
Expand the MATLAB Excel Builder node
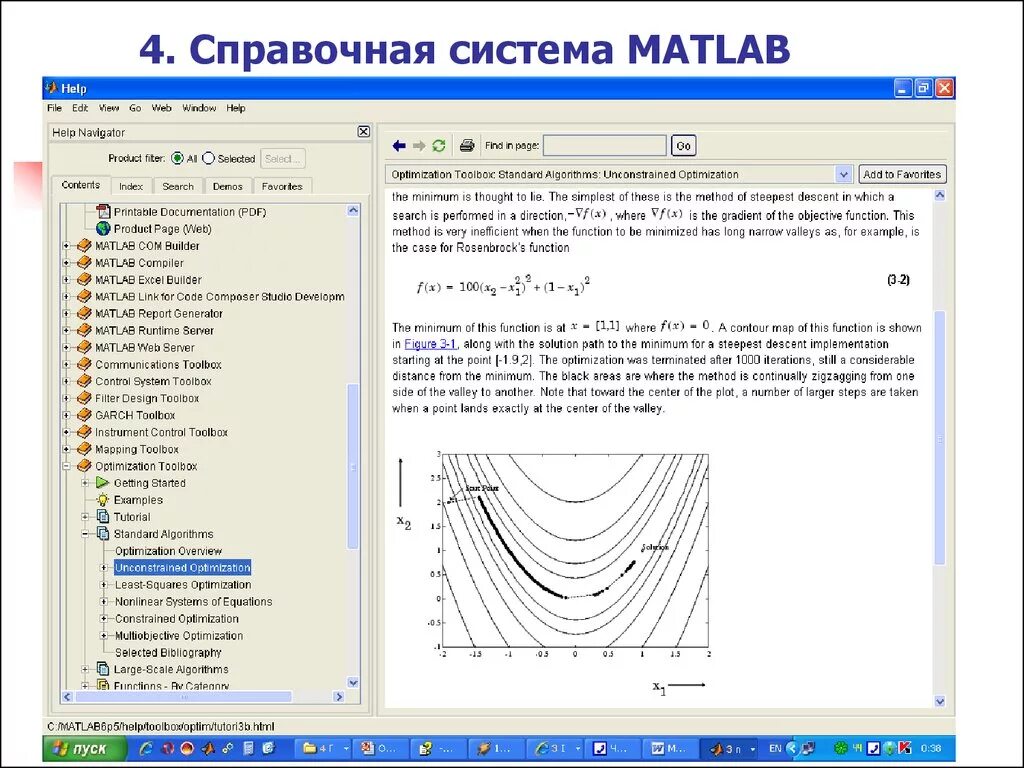click(67, 280)
